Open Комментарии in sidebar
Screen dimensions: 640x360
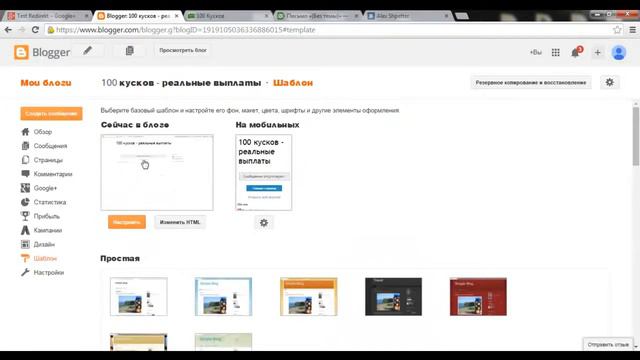47,174
